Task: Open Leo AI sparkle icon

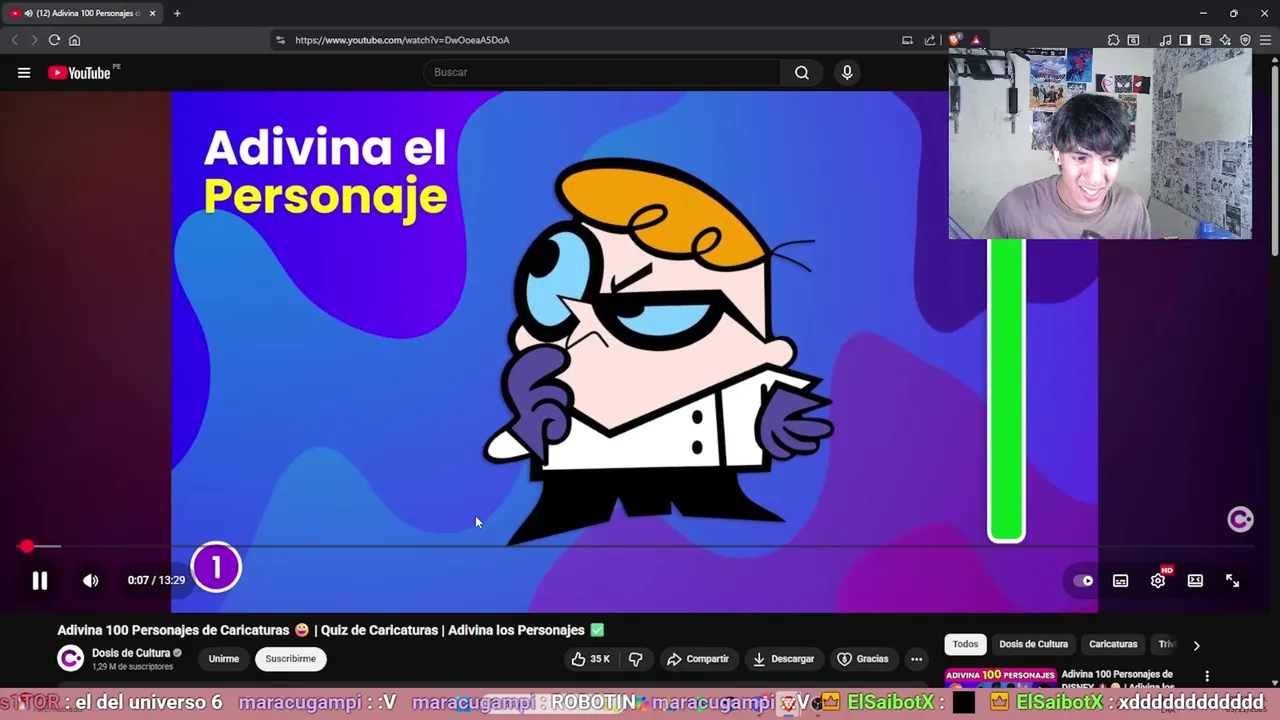Action: pos(1225,40)
